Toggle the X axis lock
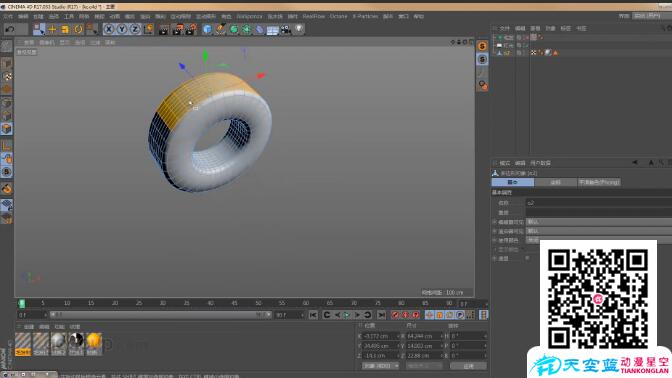The width and height of the screenshot is (672, 378). (109, 29)
